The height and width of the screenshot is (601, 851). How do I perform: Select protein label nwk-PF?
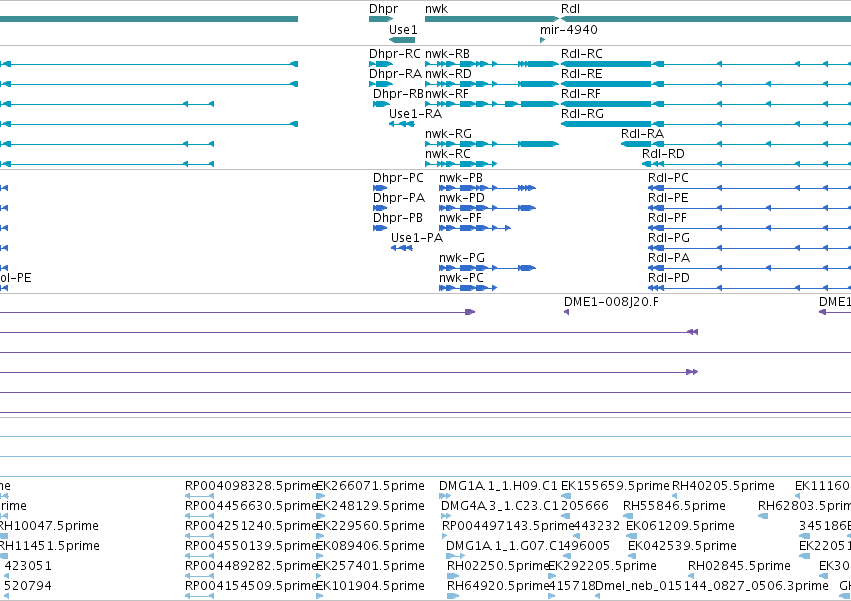[460, 218]
